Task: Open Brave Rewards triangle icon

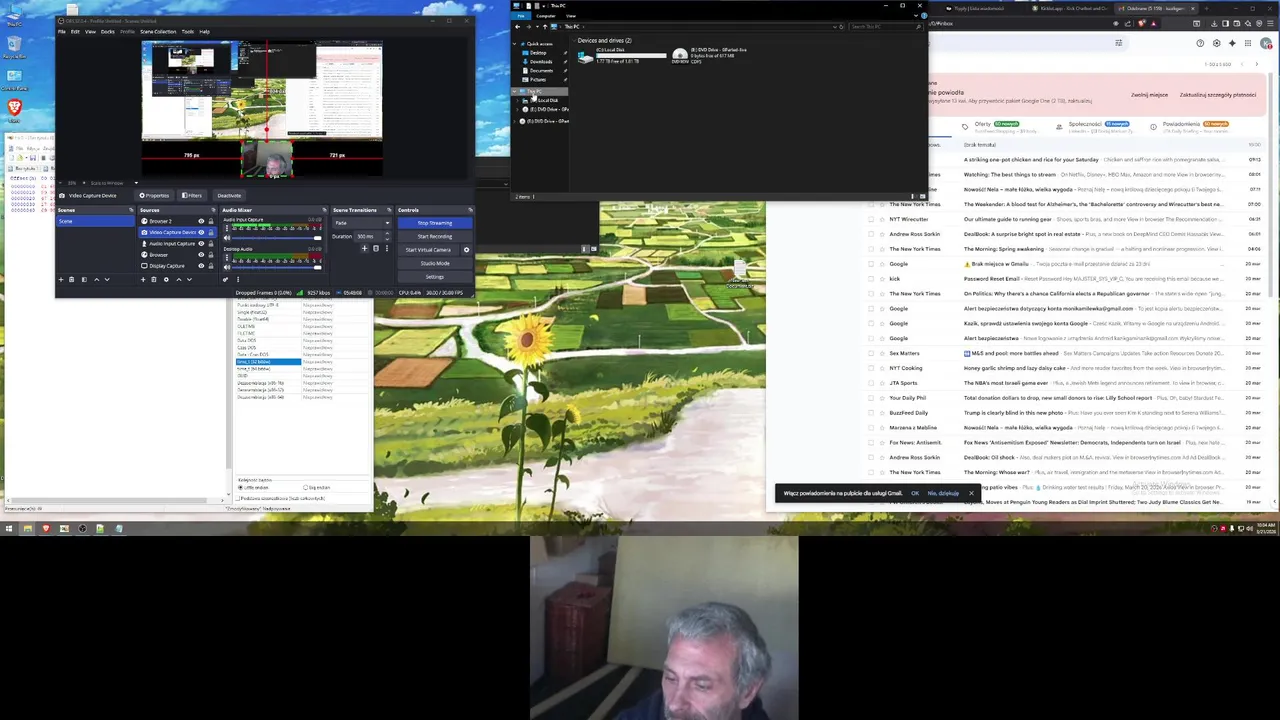Action: pyautogui.click(x=1154, y=24)
